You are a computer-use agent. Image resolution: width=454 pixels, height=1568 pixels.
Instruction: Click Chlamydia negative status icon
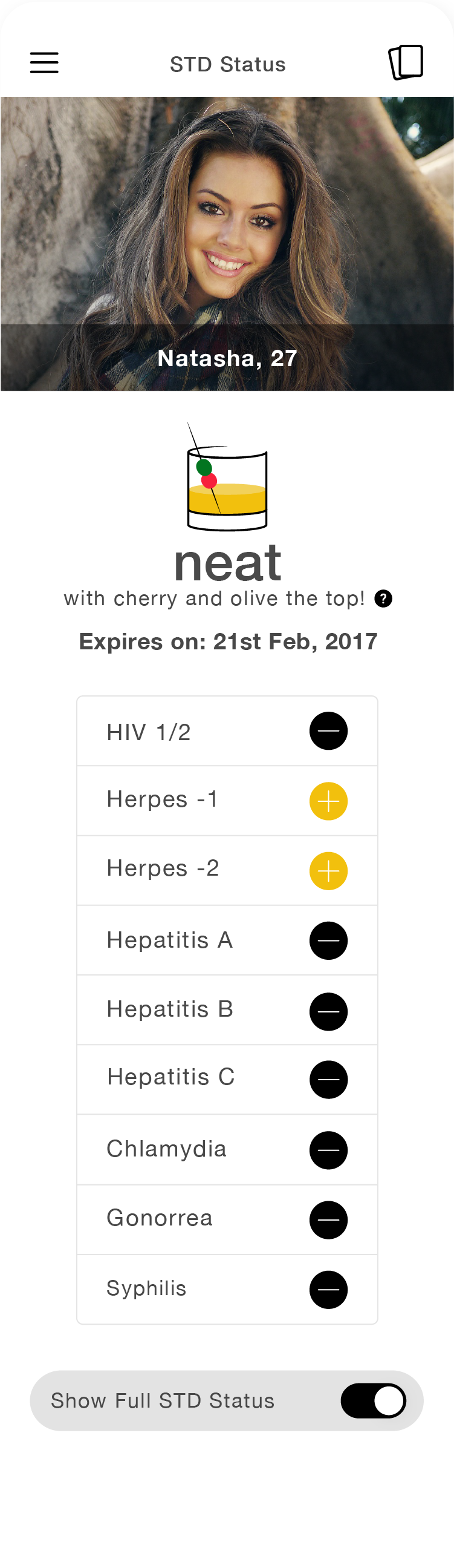pyautogui.click(x=328, y=1150)
